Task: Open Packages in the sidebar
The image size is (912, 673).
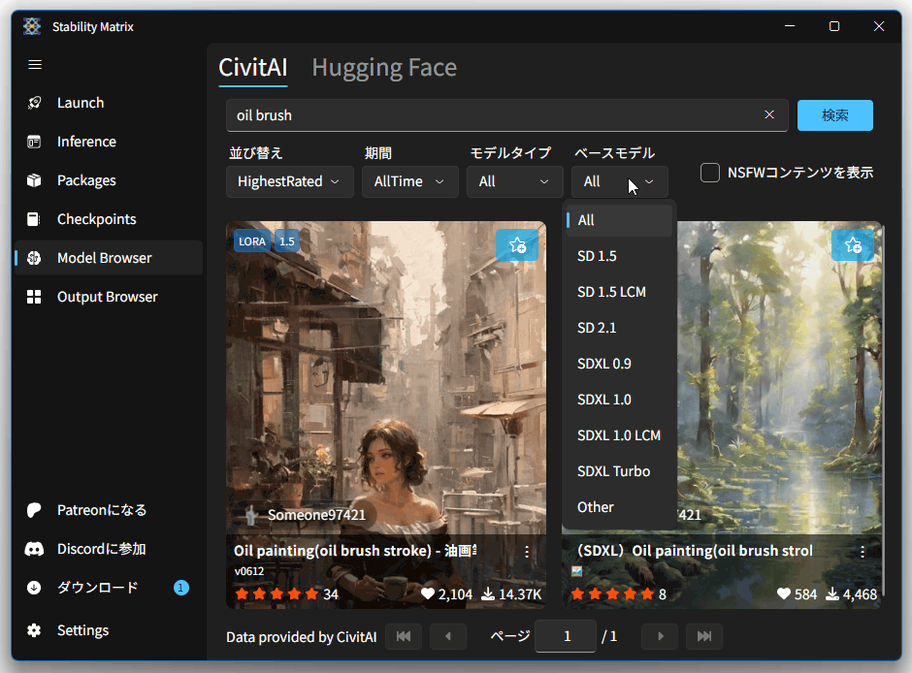Action: pyautogui.click(x=109, y=180)
